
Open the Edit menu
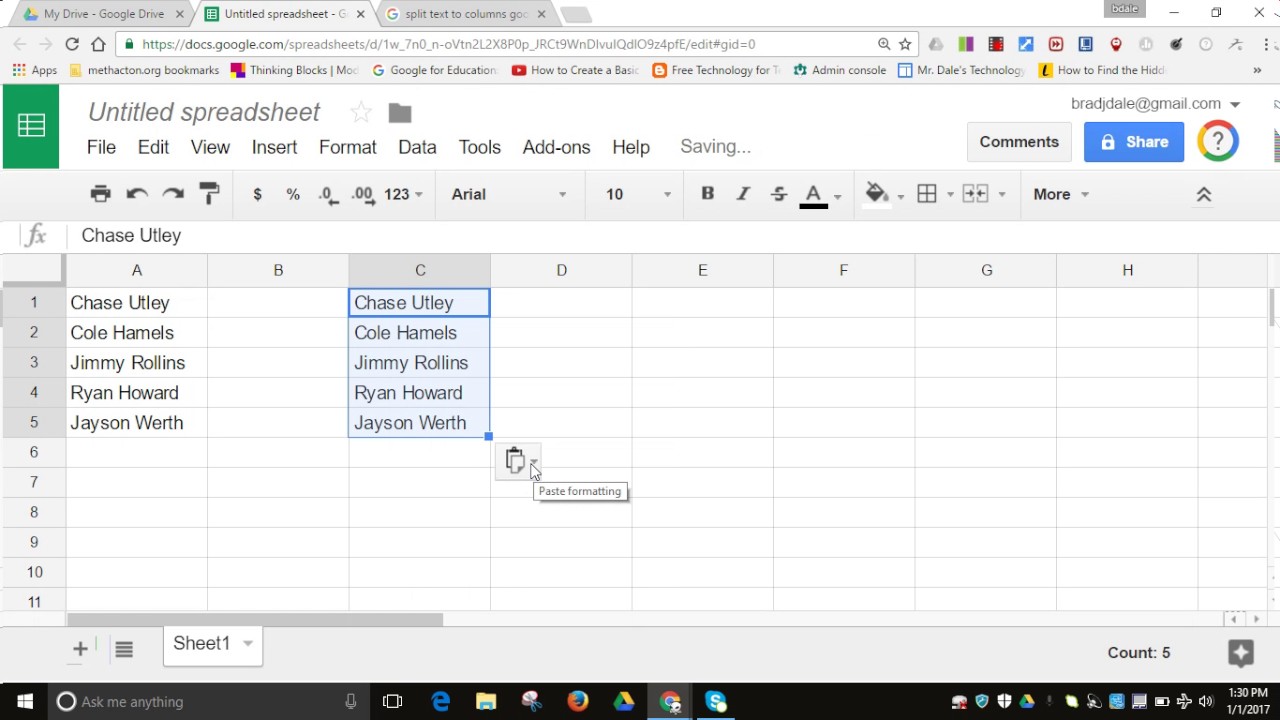click(153, 147)
